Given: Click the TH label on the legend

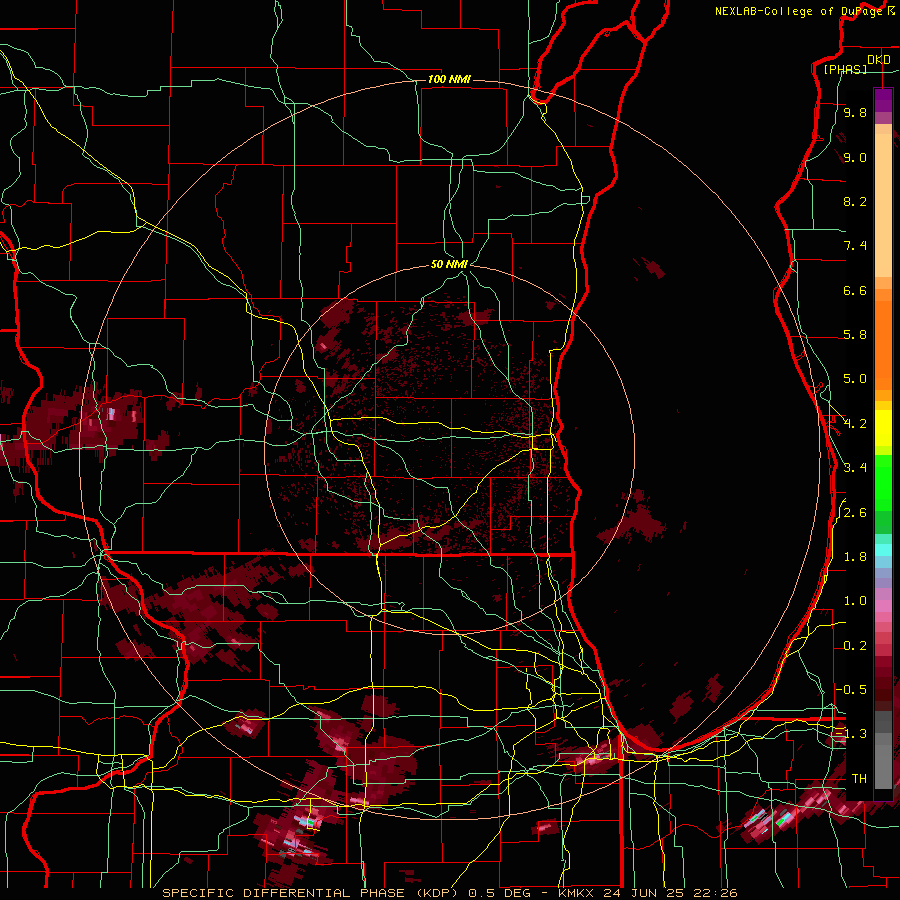Looking at the screenshot, I should point(859,778).
